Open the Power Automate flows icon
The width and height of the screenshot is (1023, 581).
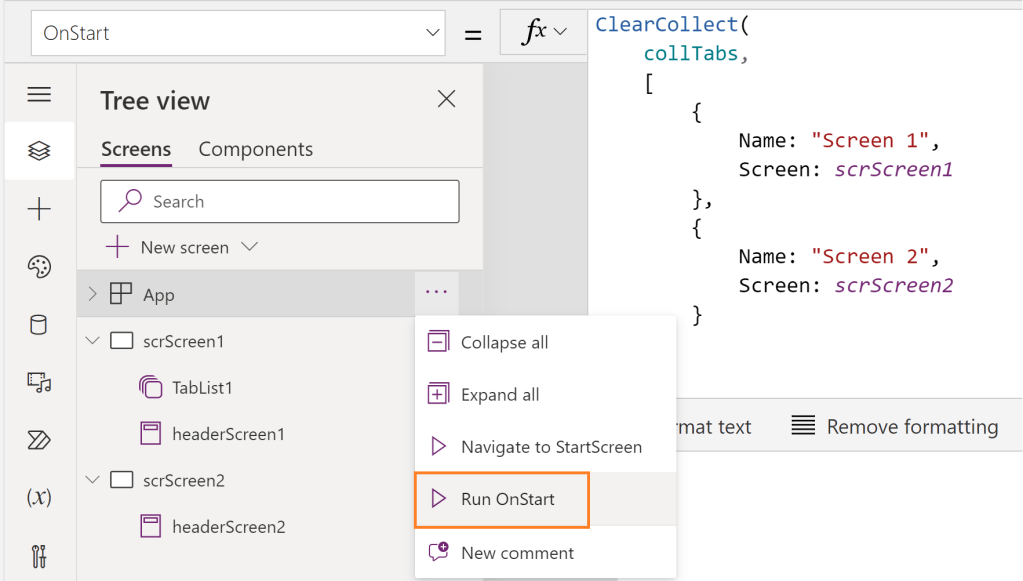(39, 440)
